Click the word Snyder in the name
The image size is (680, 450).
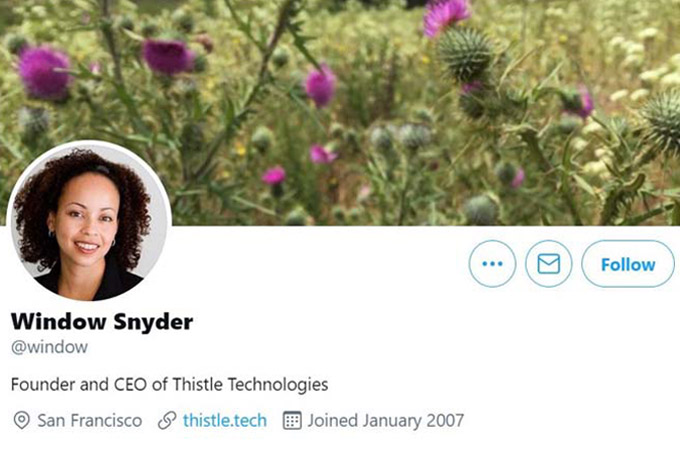tap(153, 323)
